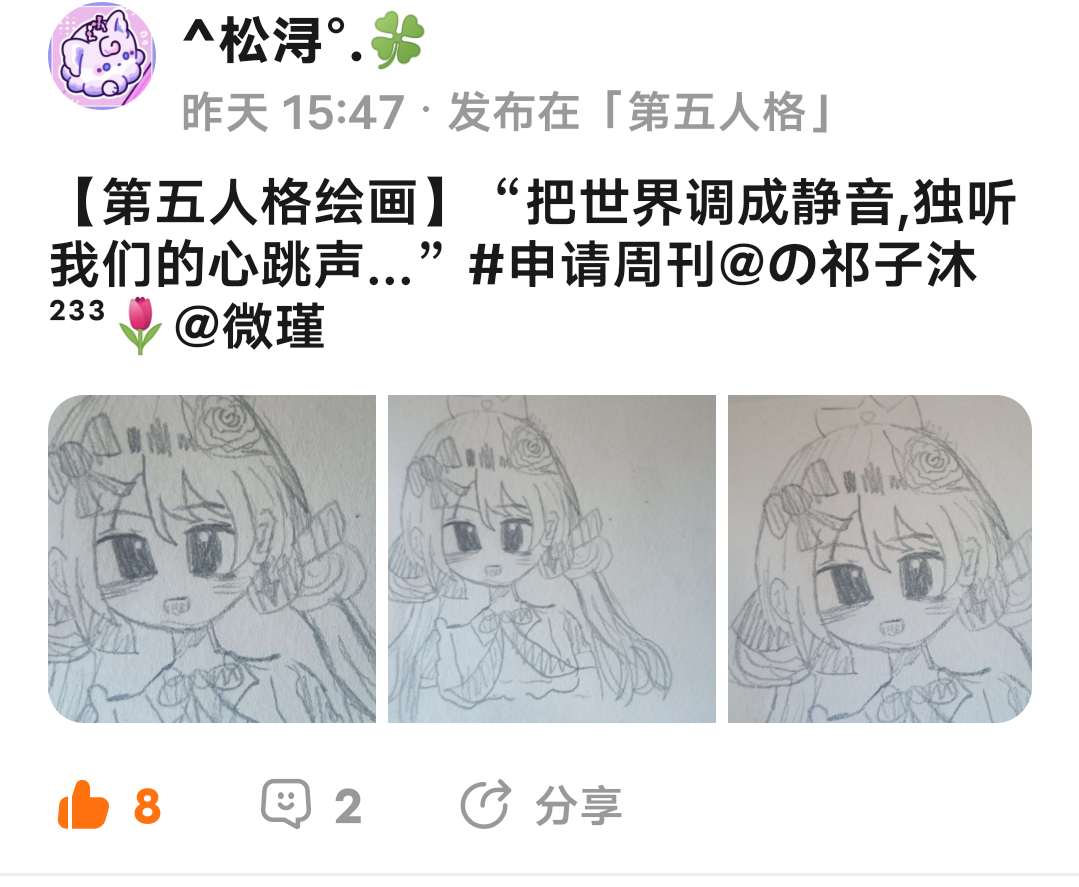Open the poster's bunny avatar profile

pos(102,56)
